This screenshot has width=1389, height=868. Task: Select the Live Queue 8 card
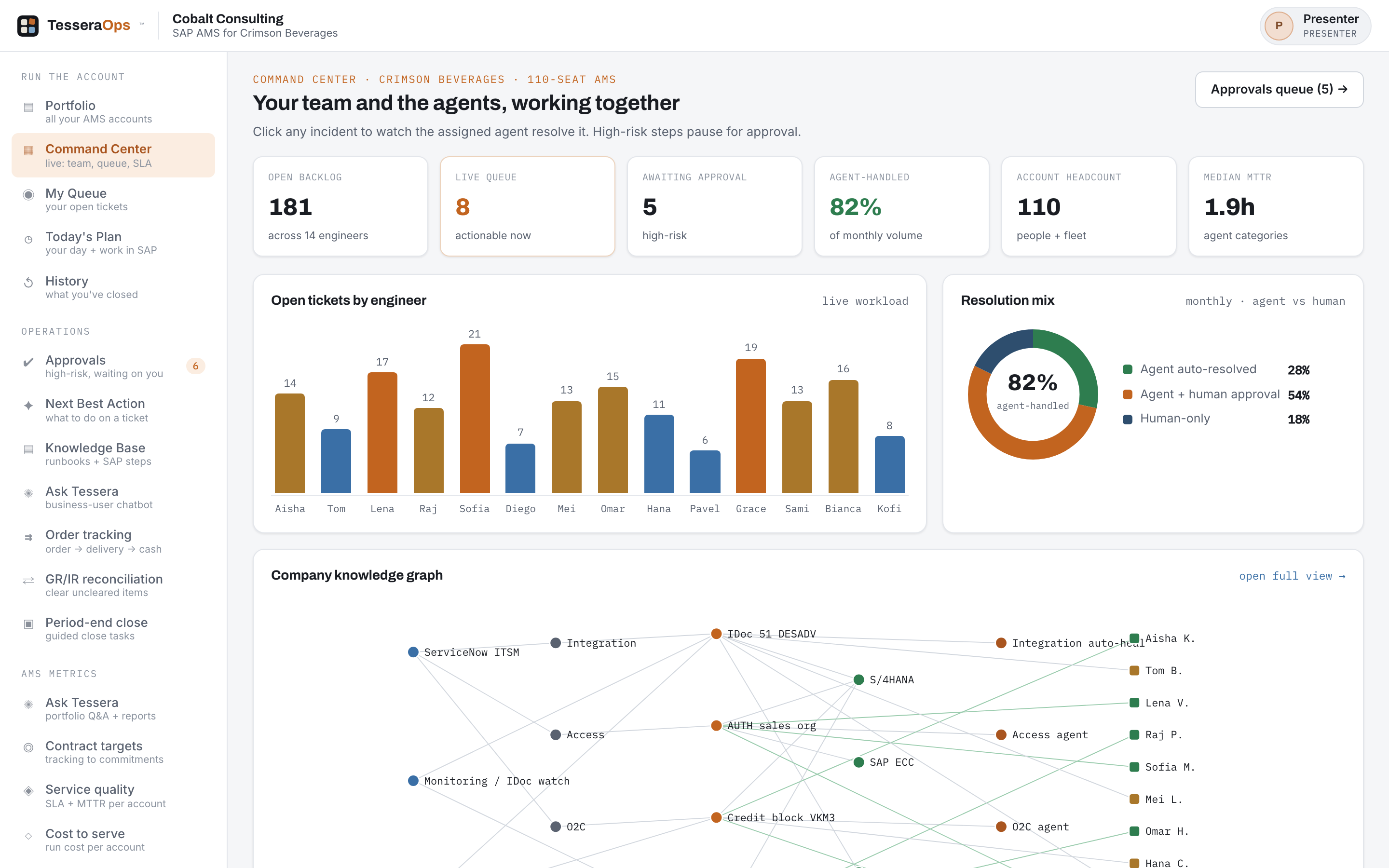pyautogui.click(x=528, y=207)
